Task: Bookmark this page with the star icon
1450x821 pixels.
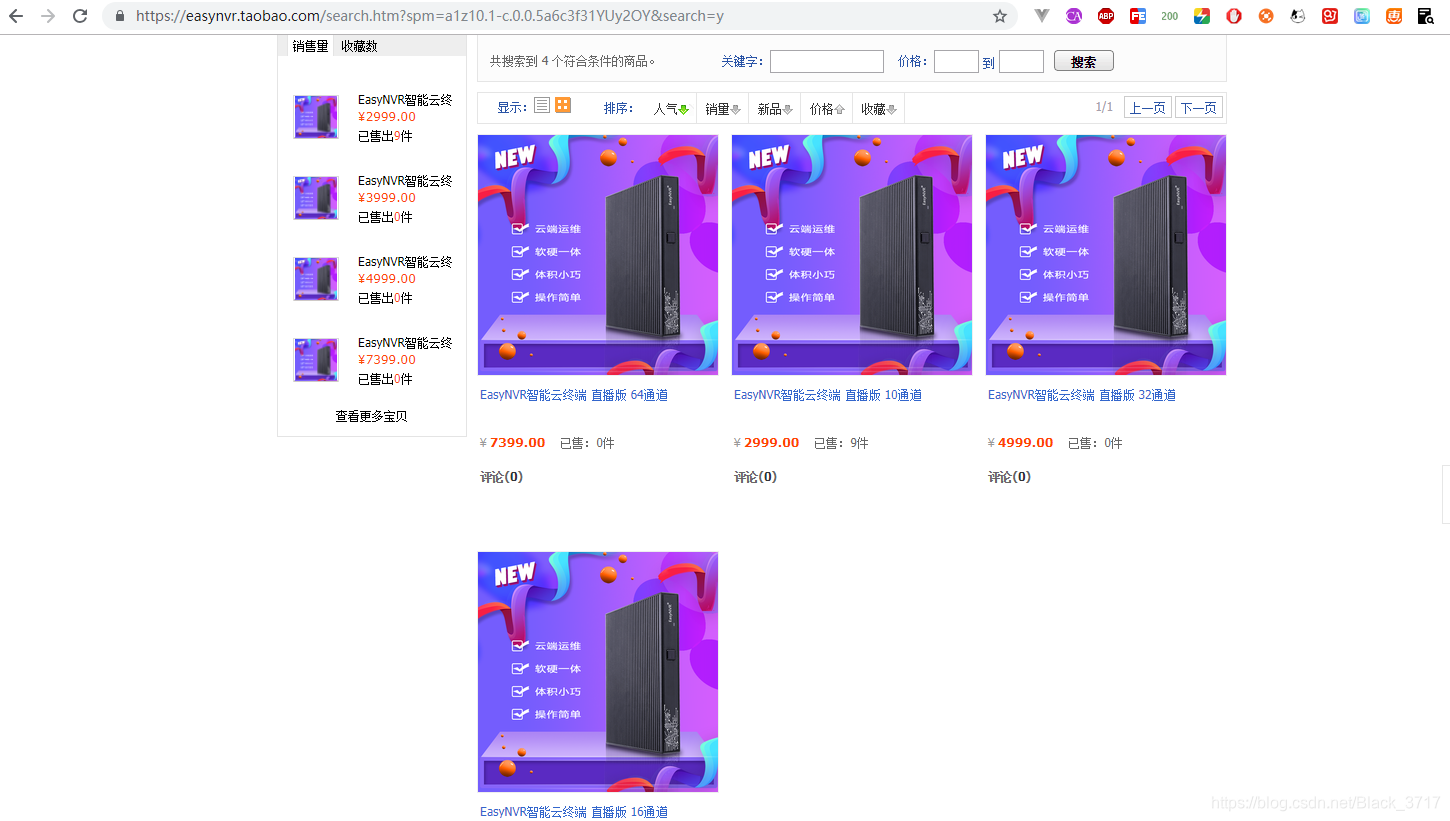Action: tap(1000, 16)
